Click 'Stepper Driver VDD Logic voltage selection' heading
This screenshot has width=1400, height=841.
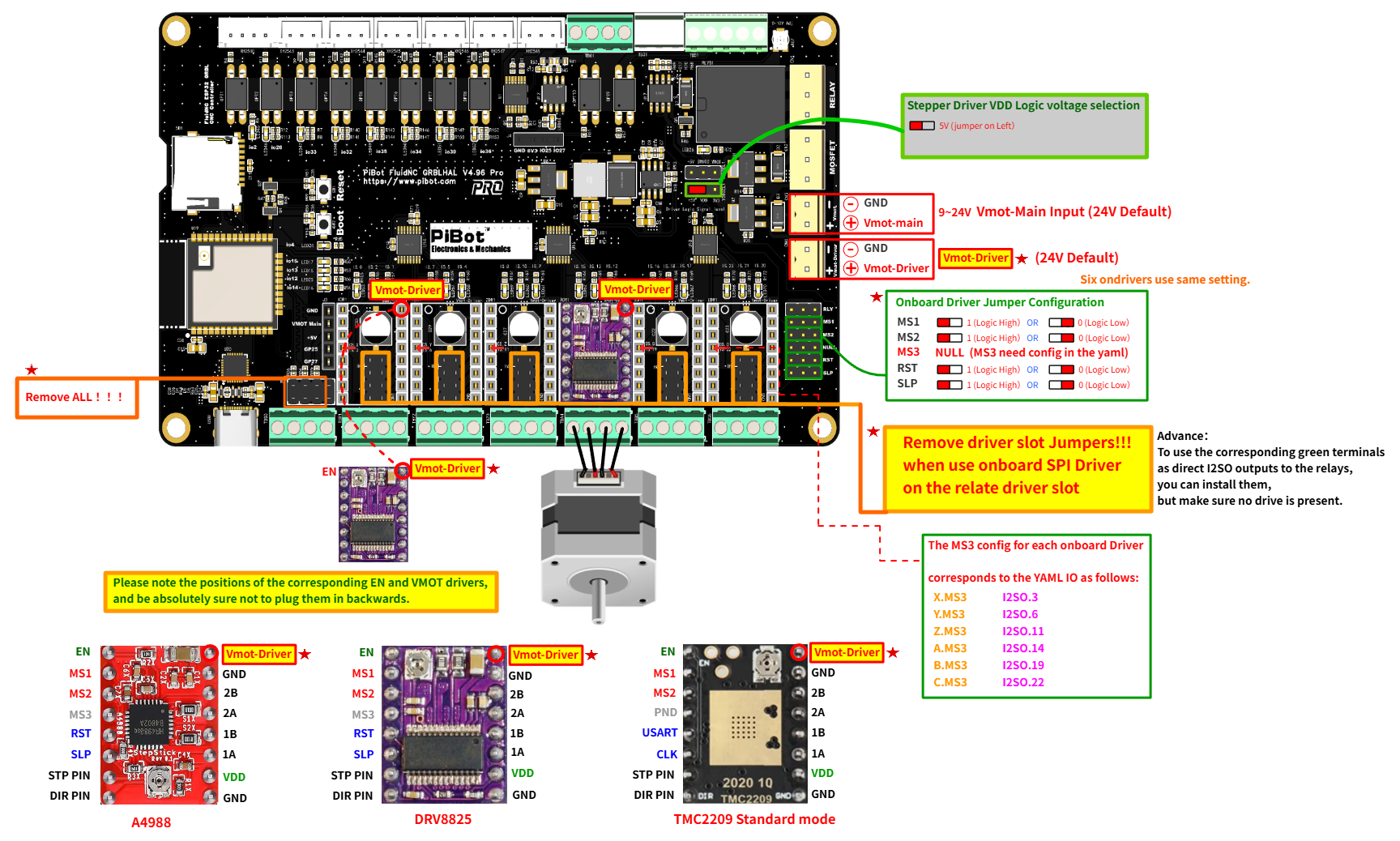(1023, 105)
